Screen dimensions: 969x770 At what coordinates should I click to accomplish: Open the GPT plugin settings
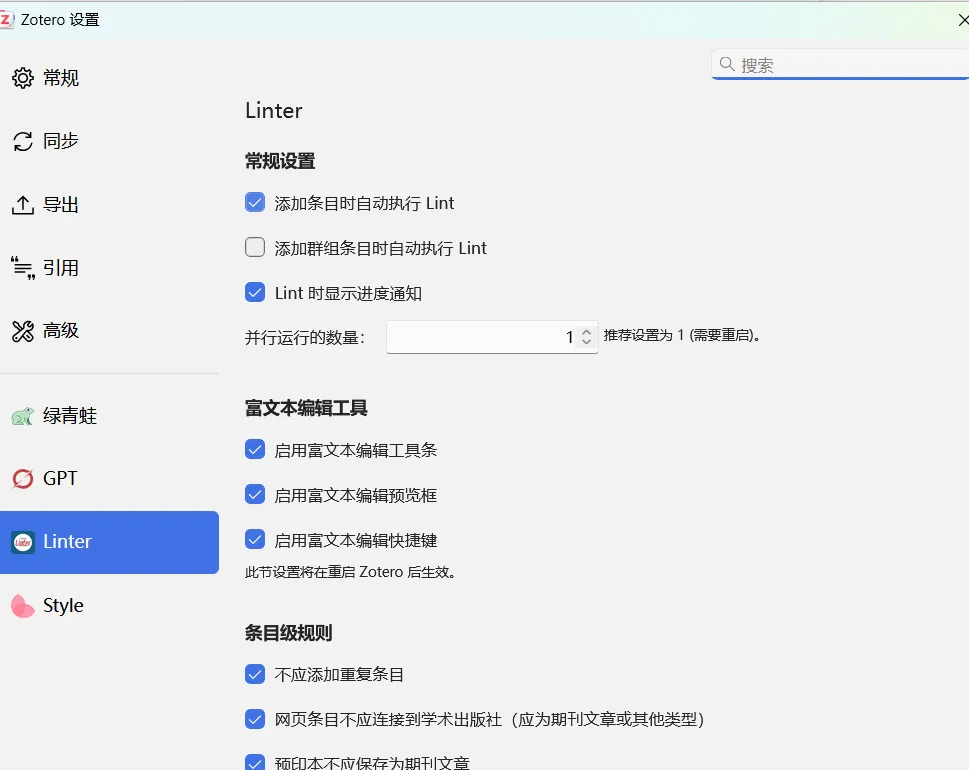point(60,479)
